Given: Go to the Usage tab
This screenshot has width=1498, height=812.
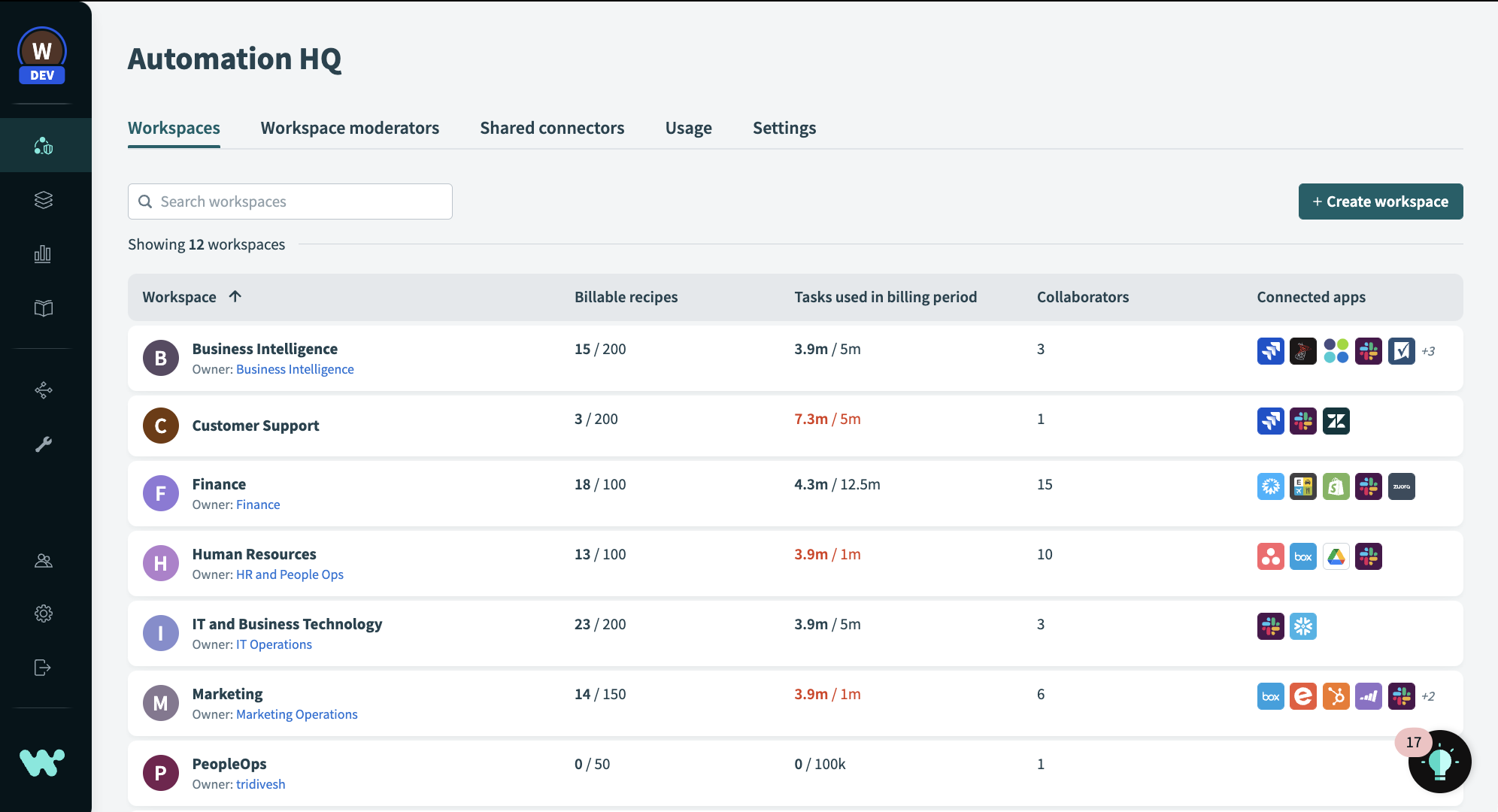Looking at the screenshot, I should [688, 128].
